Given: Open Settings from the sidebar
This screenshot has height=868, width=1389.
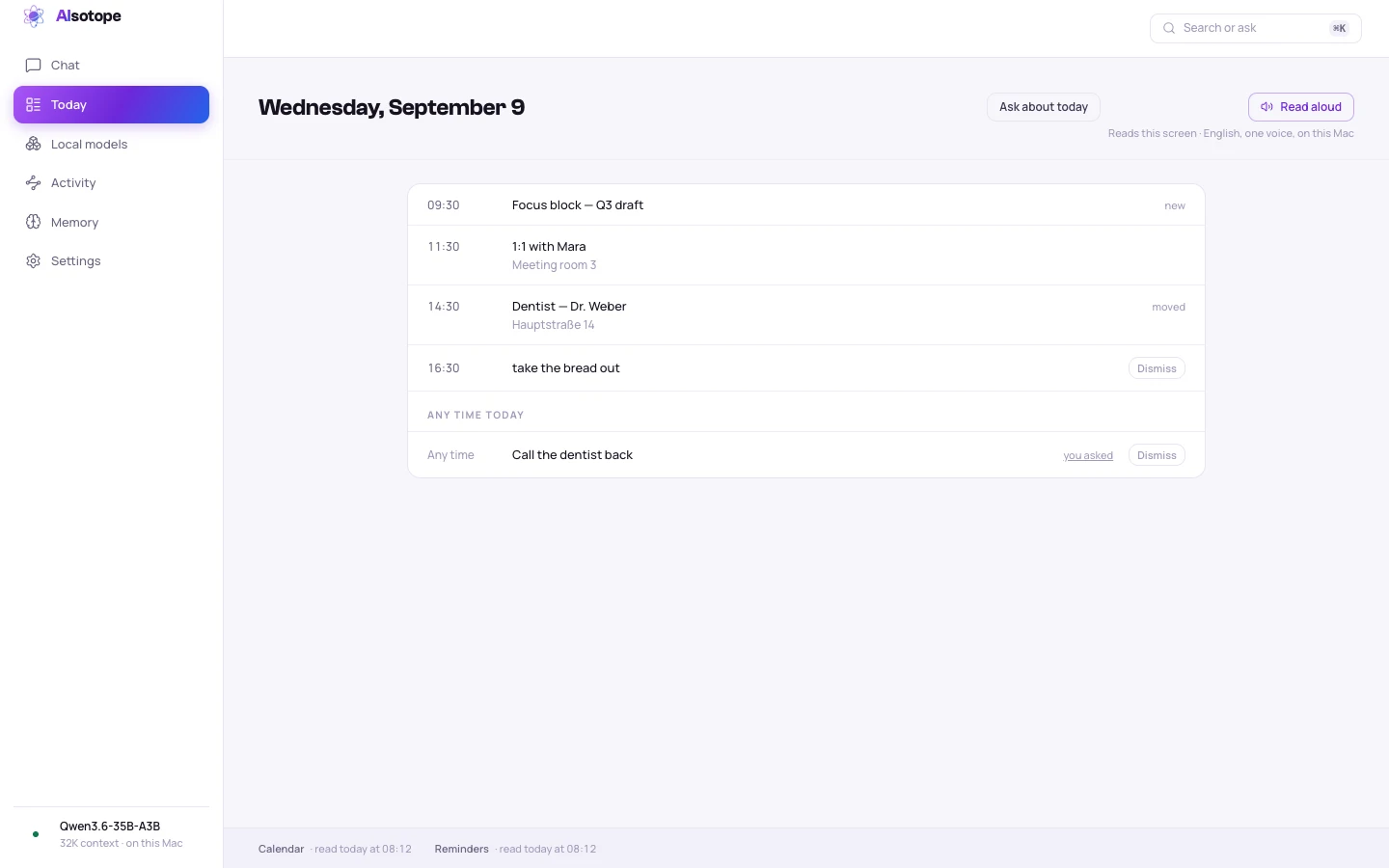Looking at the screenshot, I should 111,261.
